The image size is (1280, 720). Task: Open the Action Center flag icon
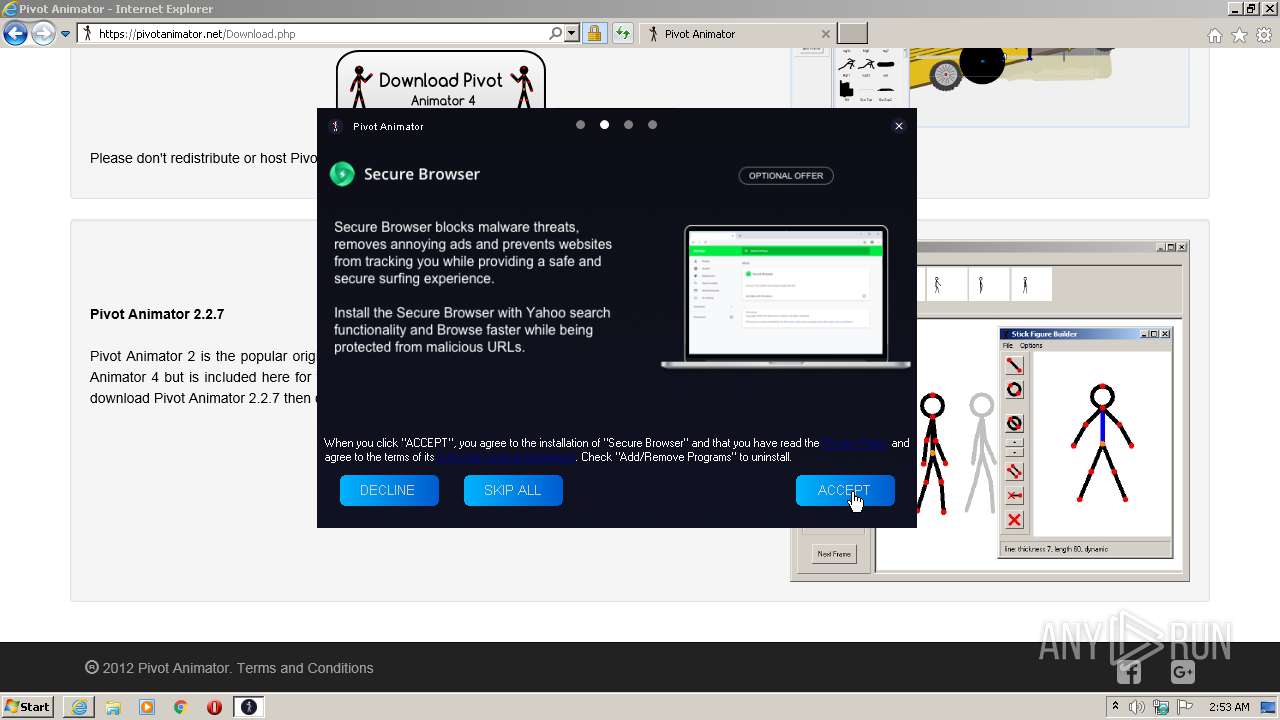(x=1185, y=707)
